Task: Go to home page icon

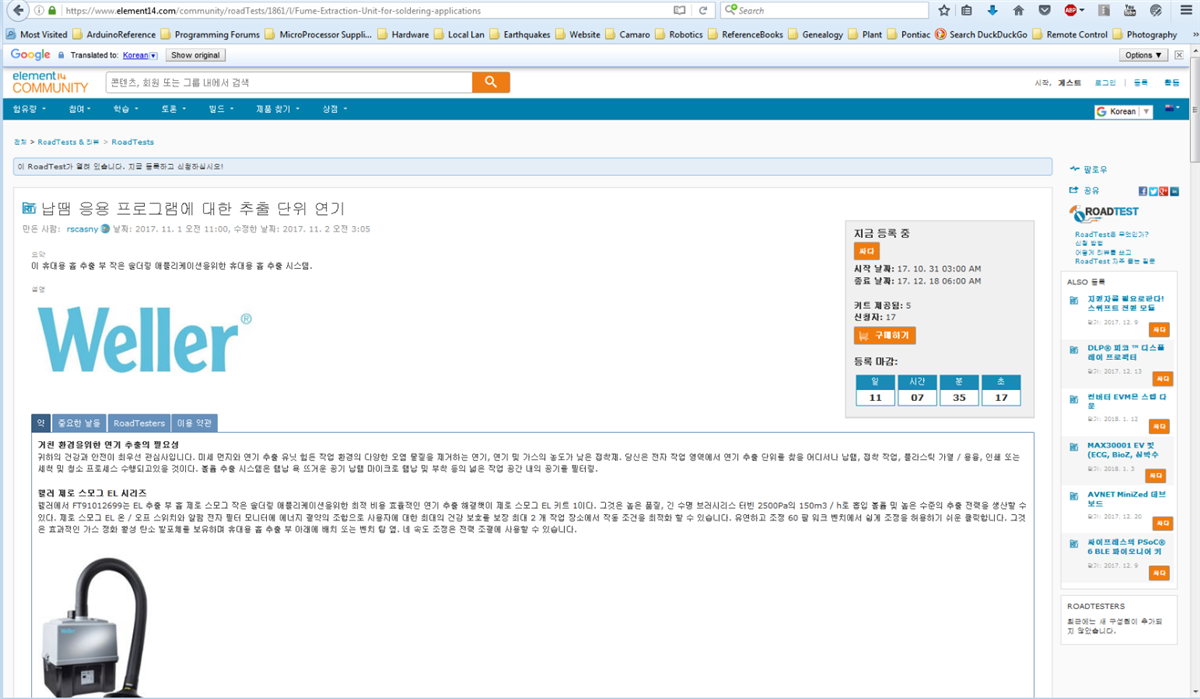Action: point(1019,10)
